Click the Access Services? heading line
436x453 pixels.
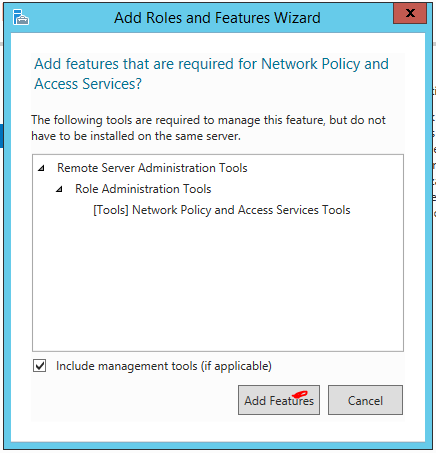(x=88, y=84)
